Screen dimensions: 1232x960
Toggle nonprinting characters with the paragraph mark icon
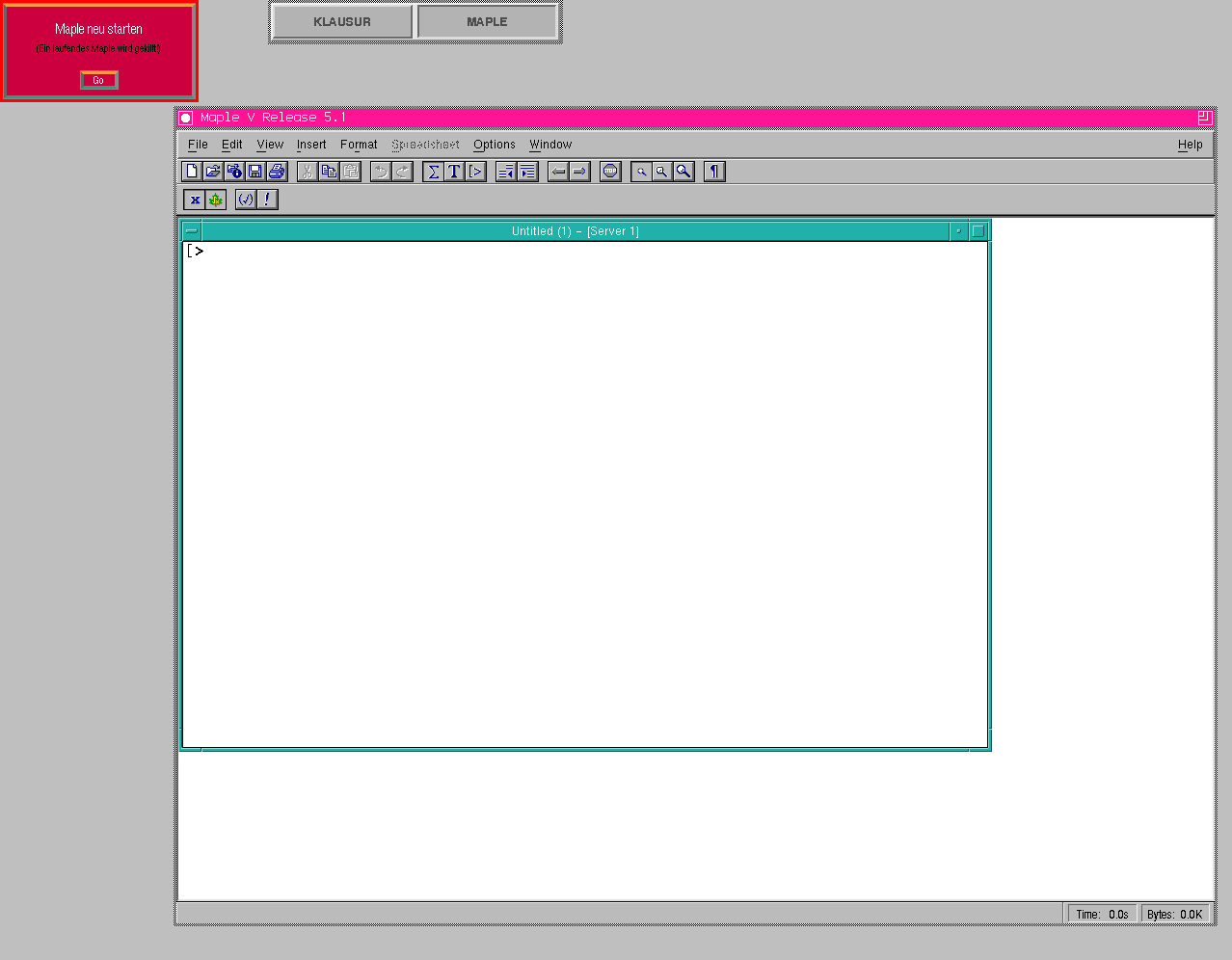(x=714, y=172)
